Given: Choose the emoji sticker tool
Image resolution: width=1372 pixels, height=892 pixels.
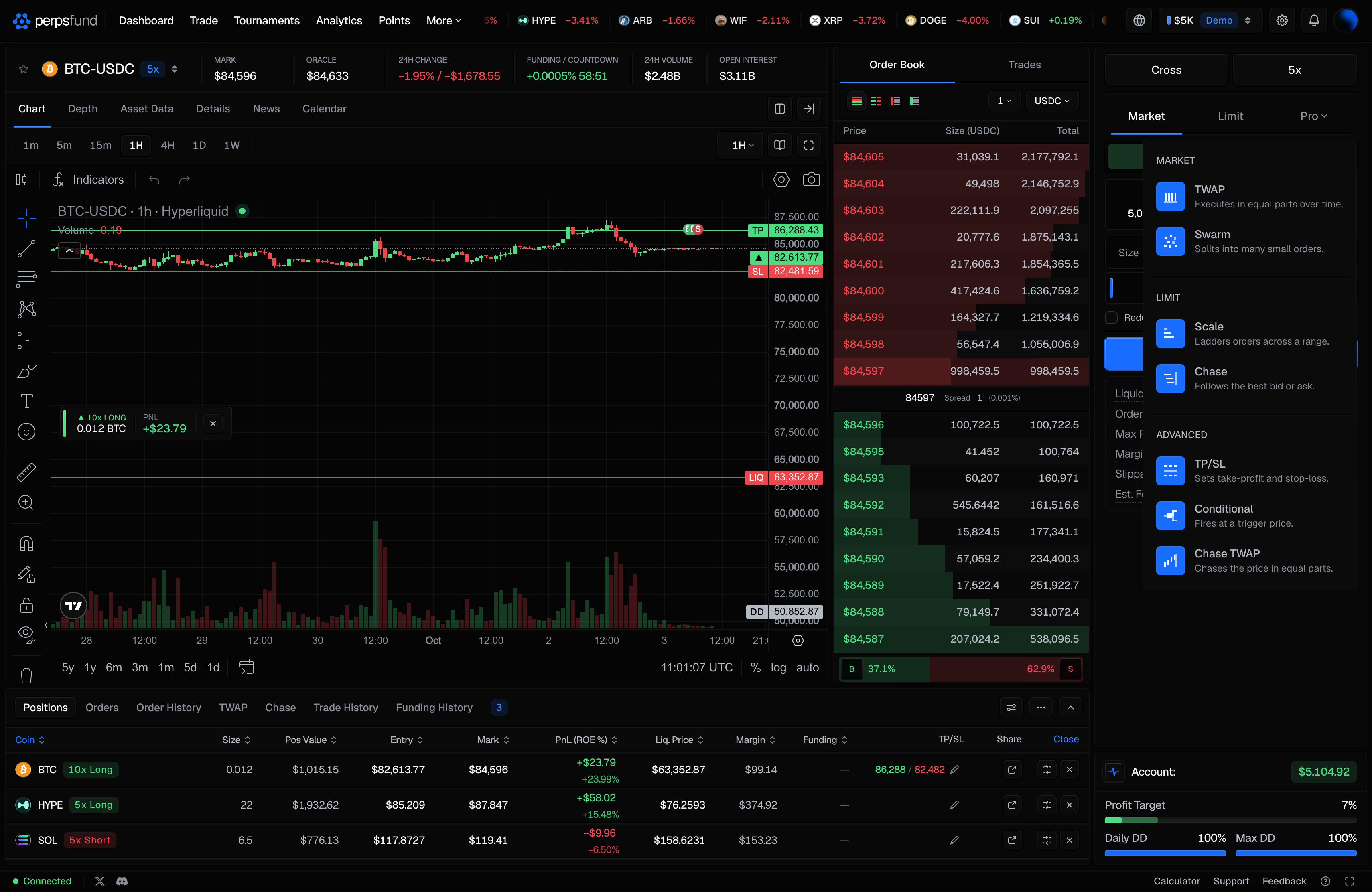Looking at the screenshot, I should click(26, 432).
